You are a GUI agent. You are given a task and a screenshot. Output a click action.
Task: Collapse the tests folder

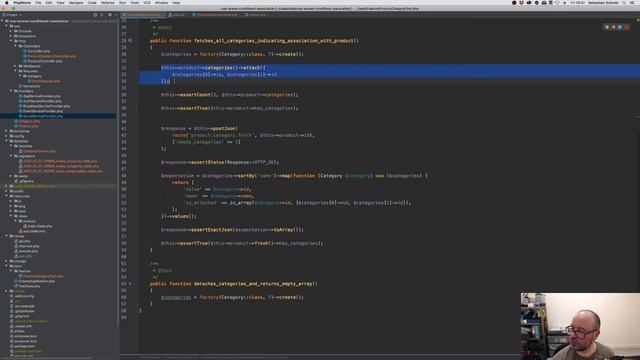click(7, 266)
